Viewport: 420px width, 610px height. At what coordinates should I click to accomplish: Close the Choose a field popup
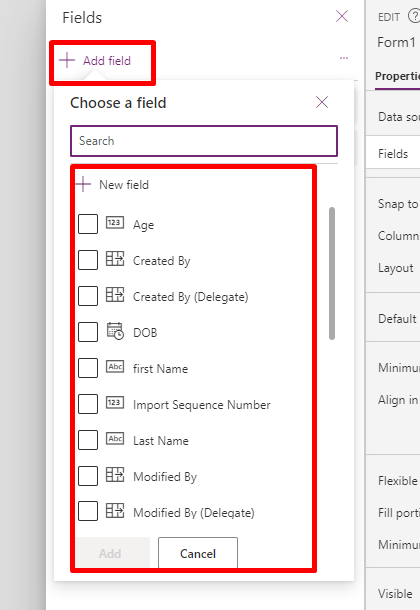pyautogui.click(x=322, y=102)
